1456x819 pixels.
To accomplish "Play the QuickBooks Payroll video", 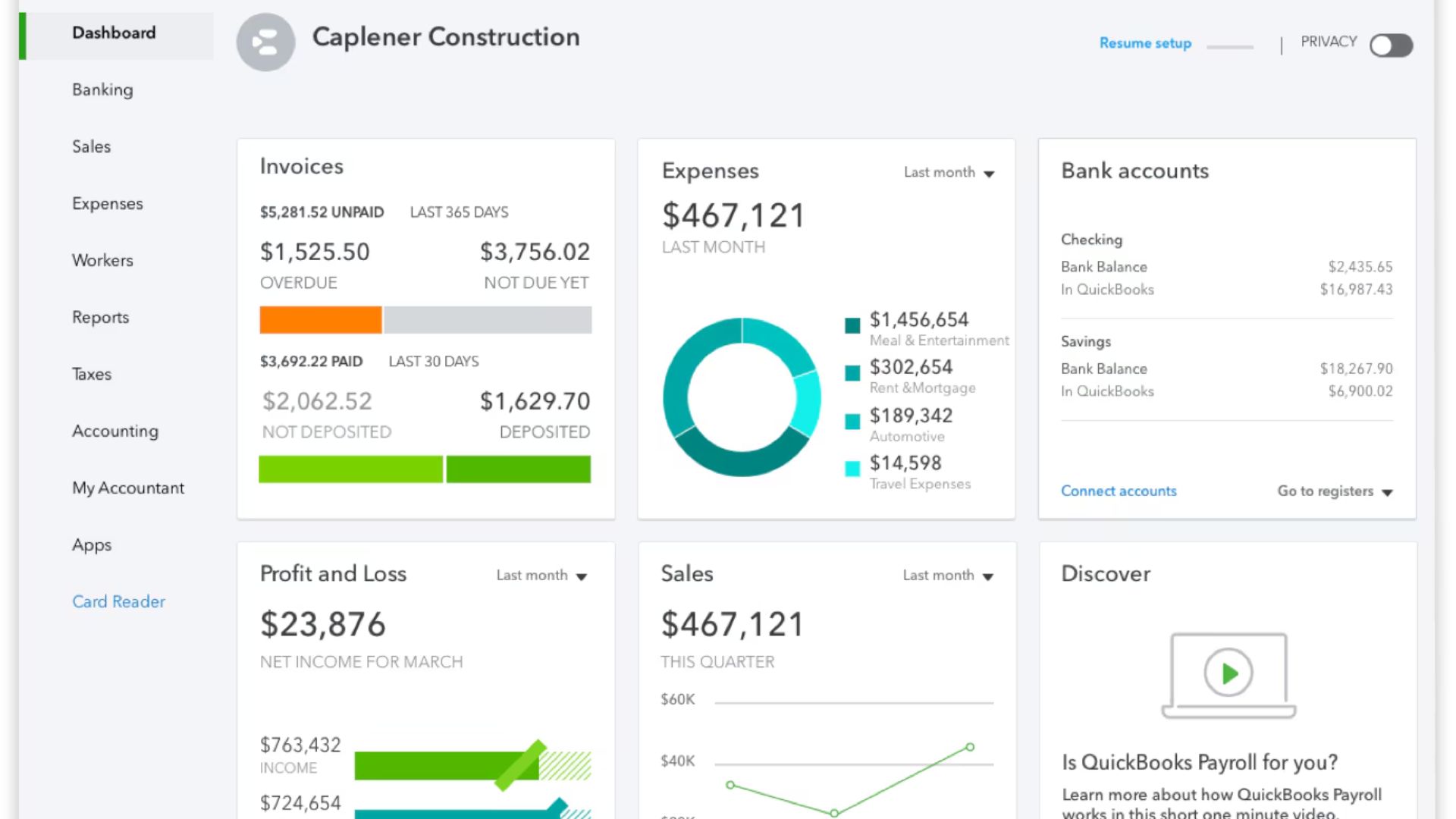I will [x=1228, y=672].
